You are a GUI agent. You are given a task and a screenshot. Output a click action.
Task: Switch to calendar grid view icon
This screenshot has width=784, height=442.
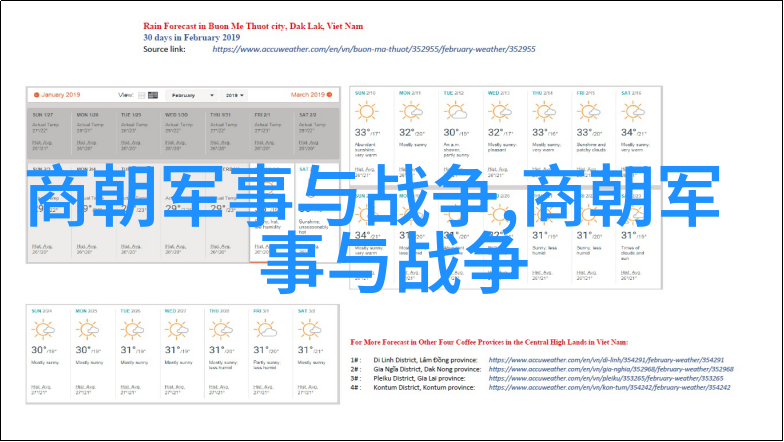153,95
